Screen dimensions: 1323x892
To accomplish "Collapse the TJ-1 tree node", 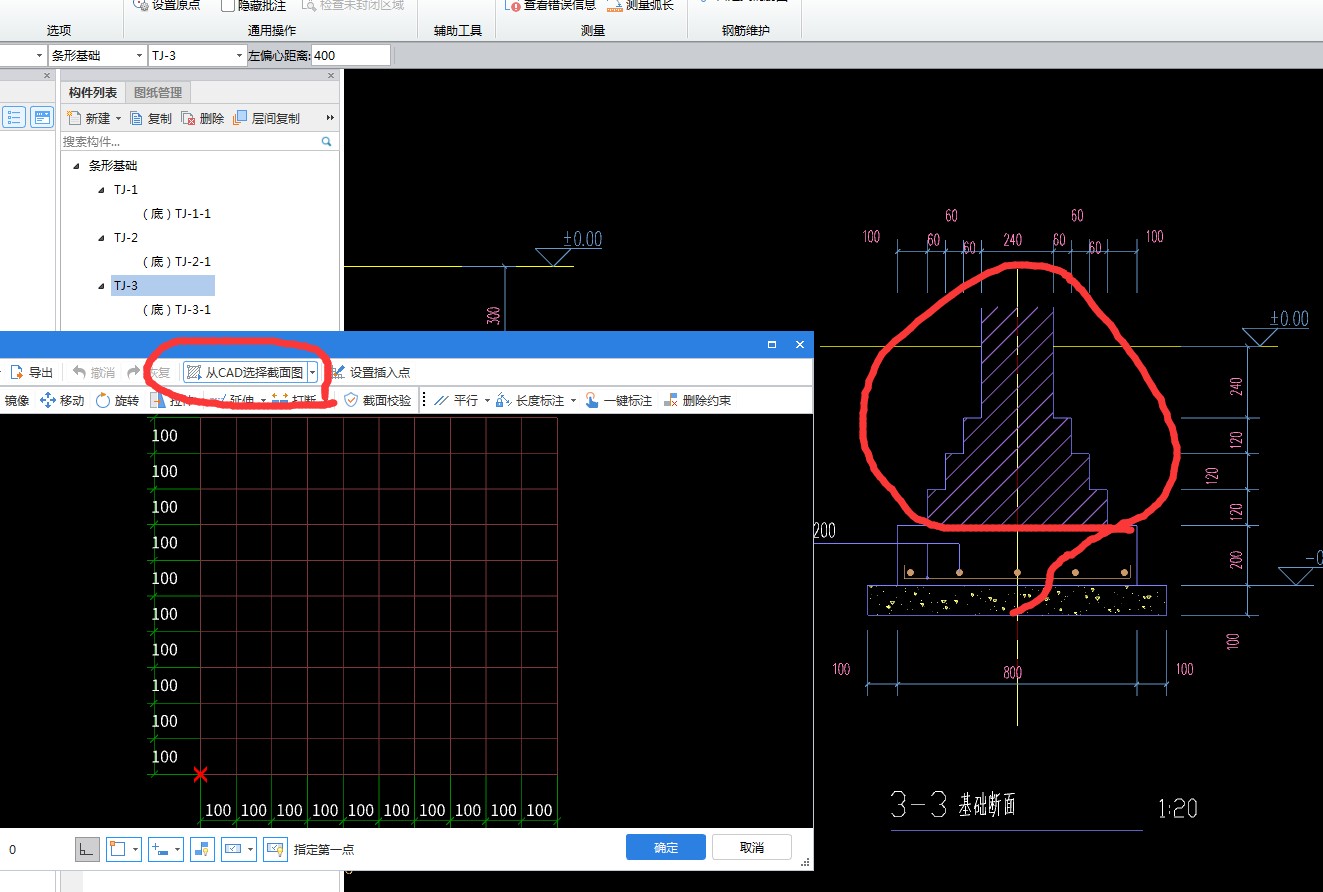I will coord(101,190).
